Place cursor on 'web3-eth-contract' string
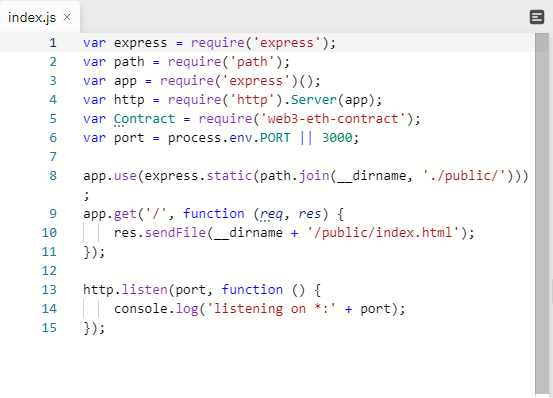The width and height of the screenshot is (553, 398). click(x=333, y=119)
